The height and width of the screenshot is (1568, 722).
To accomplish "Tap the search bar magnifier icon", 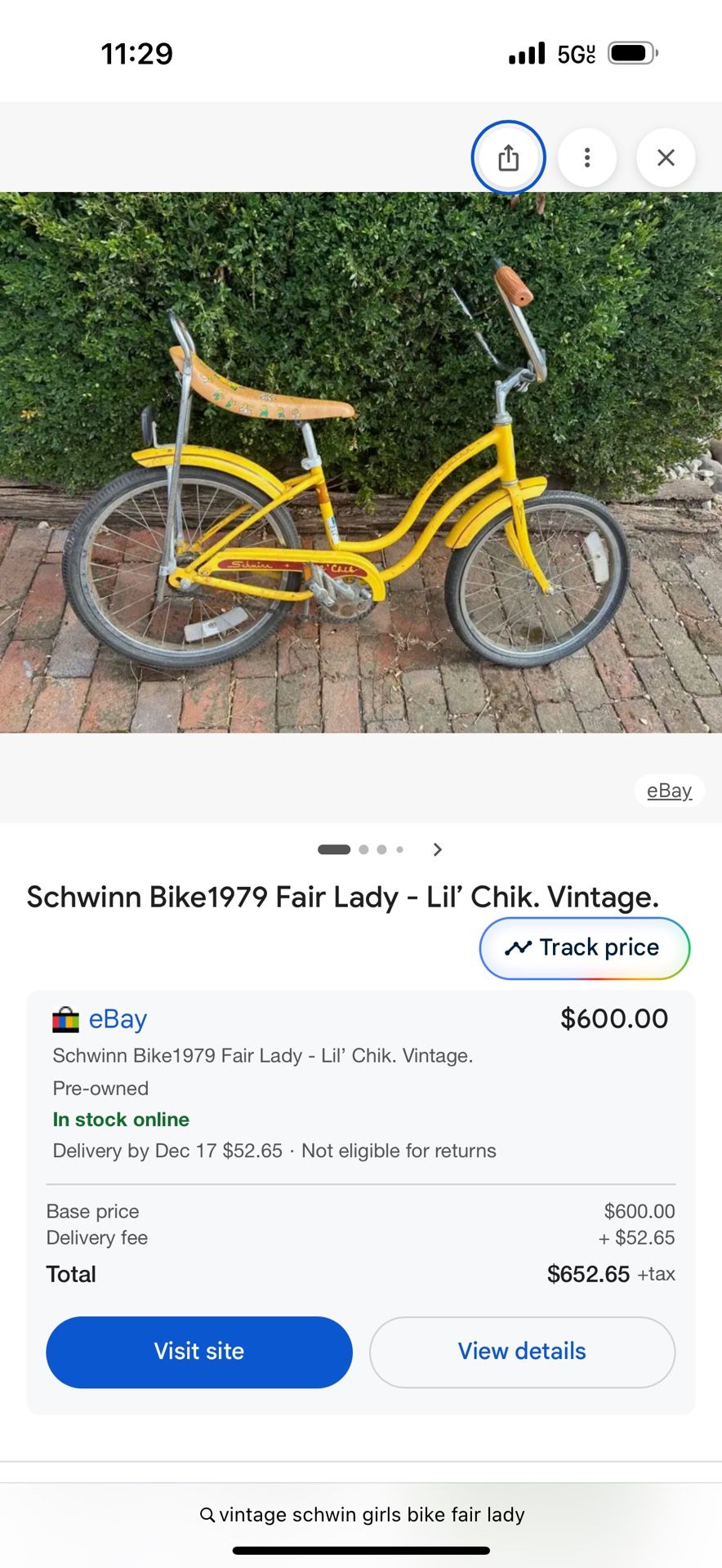I will click(207, 1515).
